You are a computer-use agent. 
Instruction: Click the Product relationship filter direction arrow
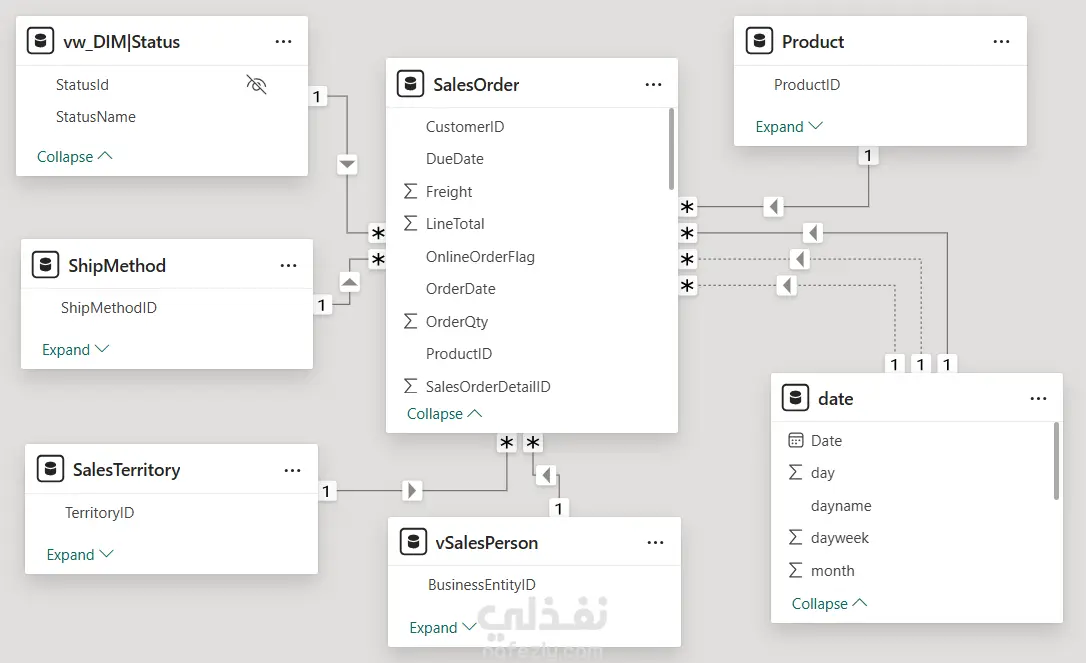[x=773, y=207]
